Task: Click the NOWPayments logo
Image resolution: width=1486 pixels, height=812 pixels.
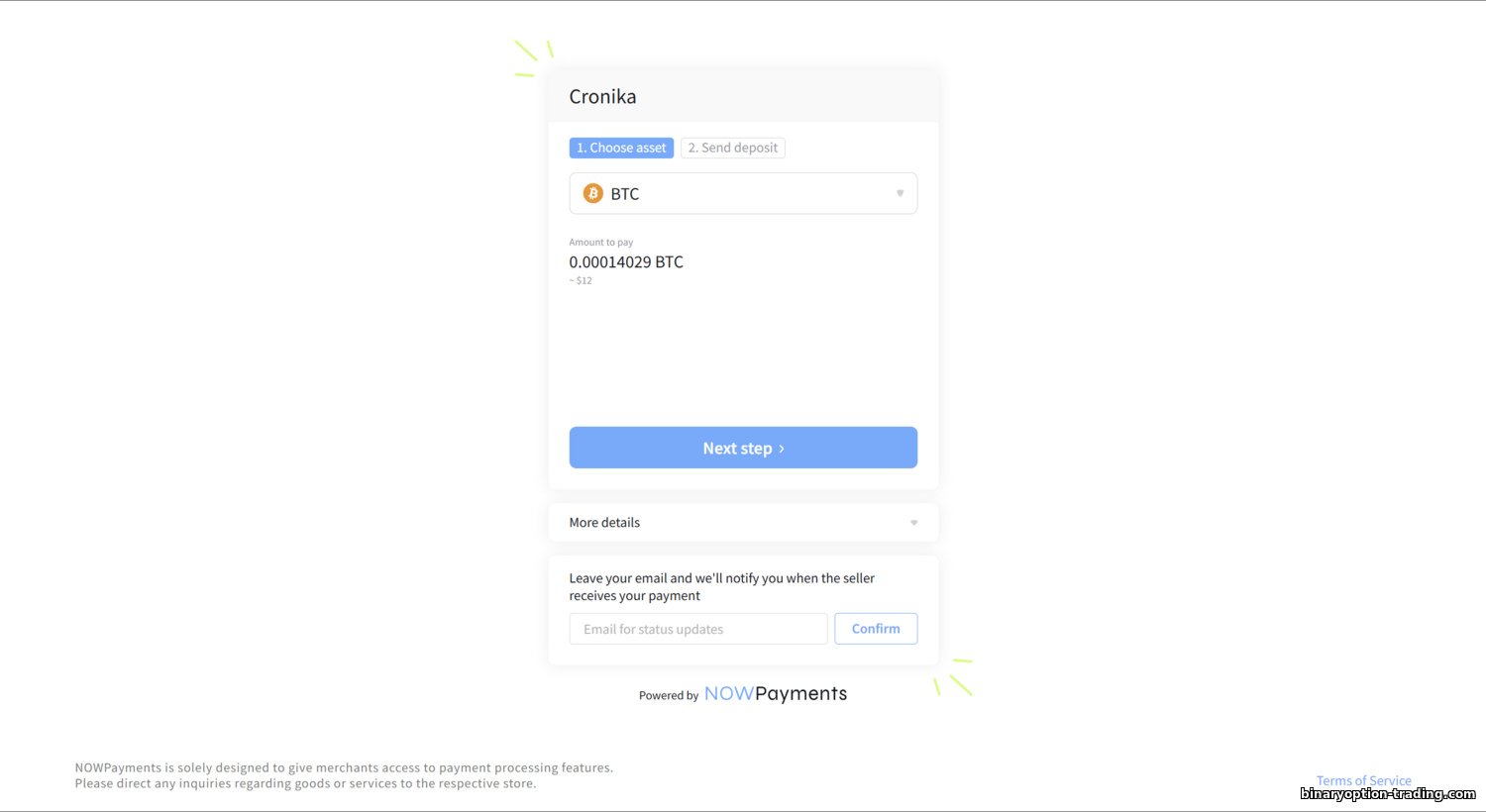Action: pyautogui.click(x=775, y=694)
